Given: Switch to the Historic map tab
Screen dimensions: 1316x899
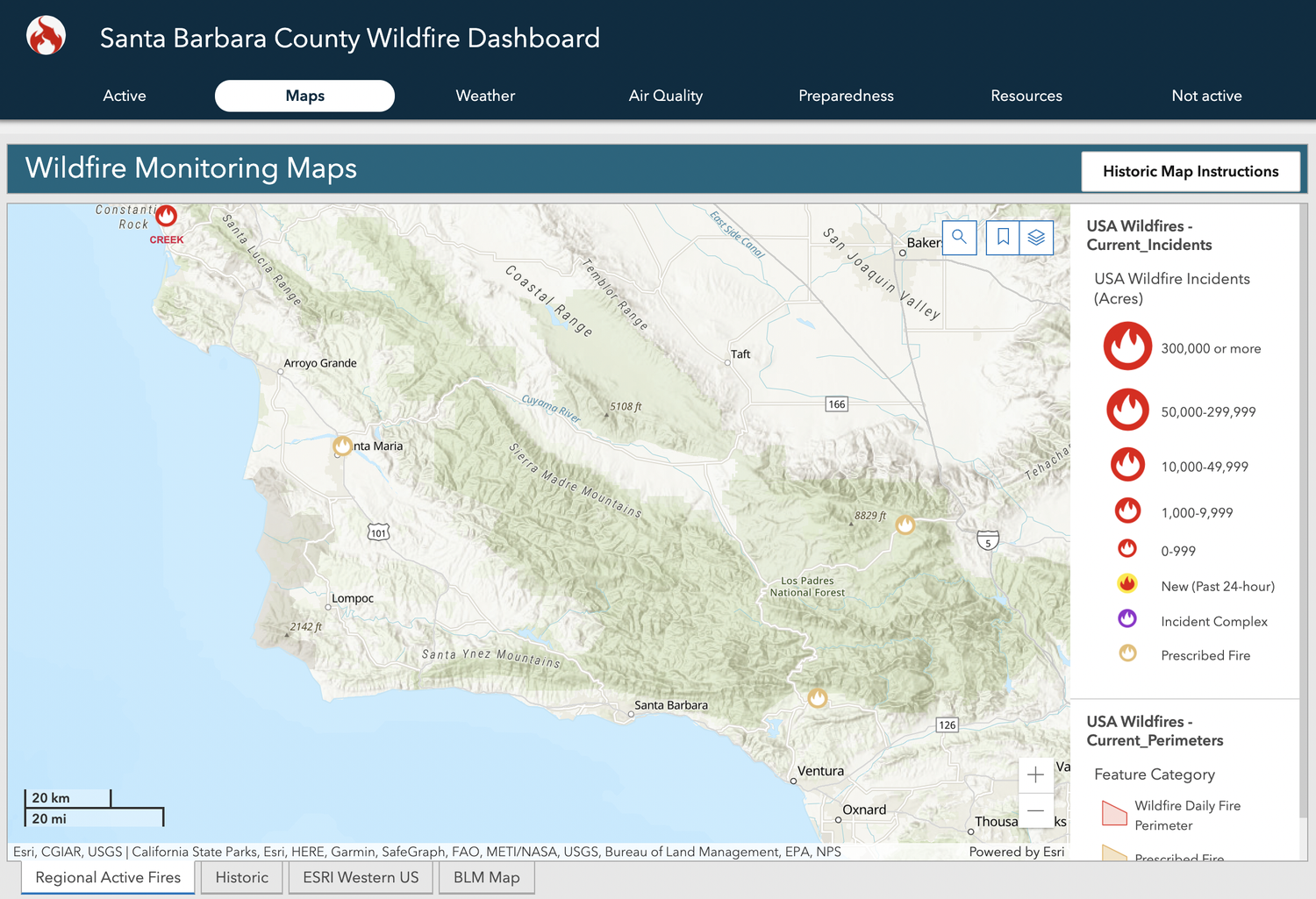Looking at the screenshot, I should [x=241, y=877].
